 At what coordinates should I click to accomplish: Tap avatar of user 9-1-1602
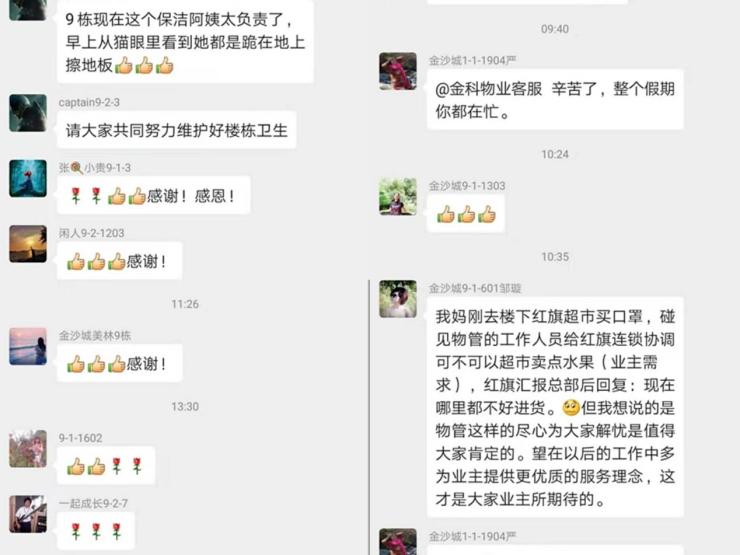coord(28,449)
